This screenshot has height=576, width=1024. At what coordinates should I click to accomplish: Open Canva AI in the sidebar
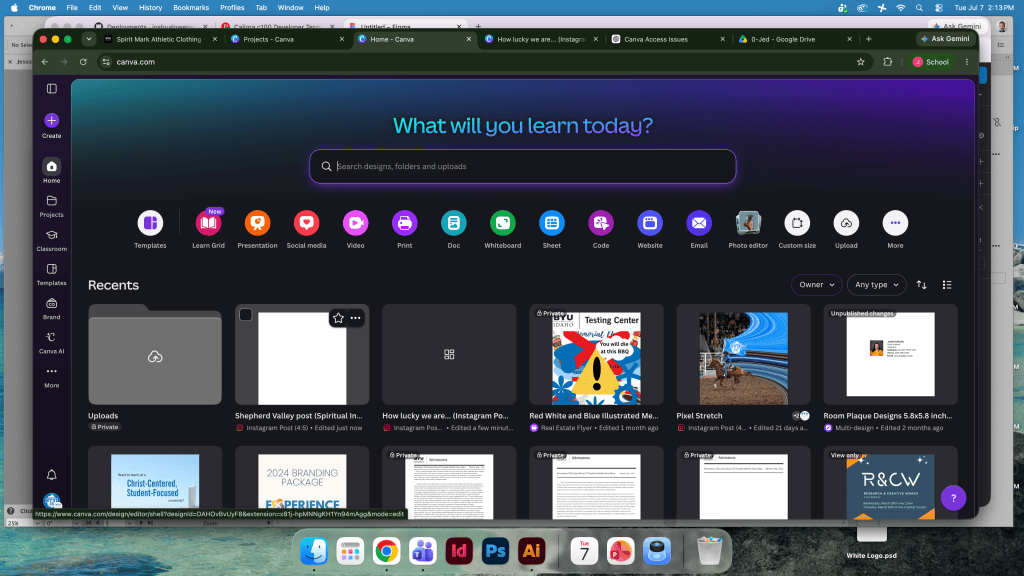click(x=52, y=342)
